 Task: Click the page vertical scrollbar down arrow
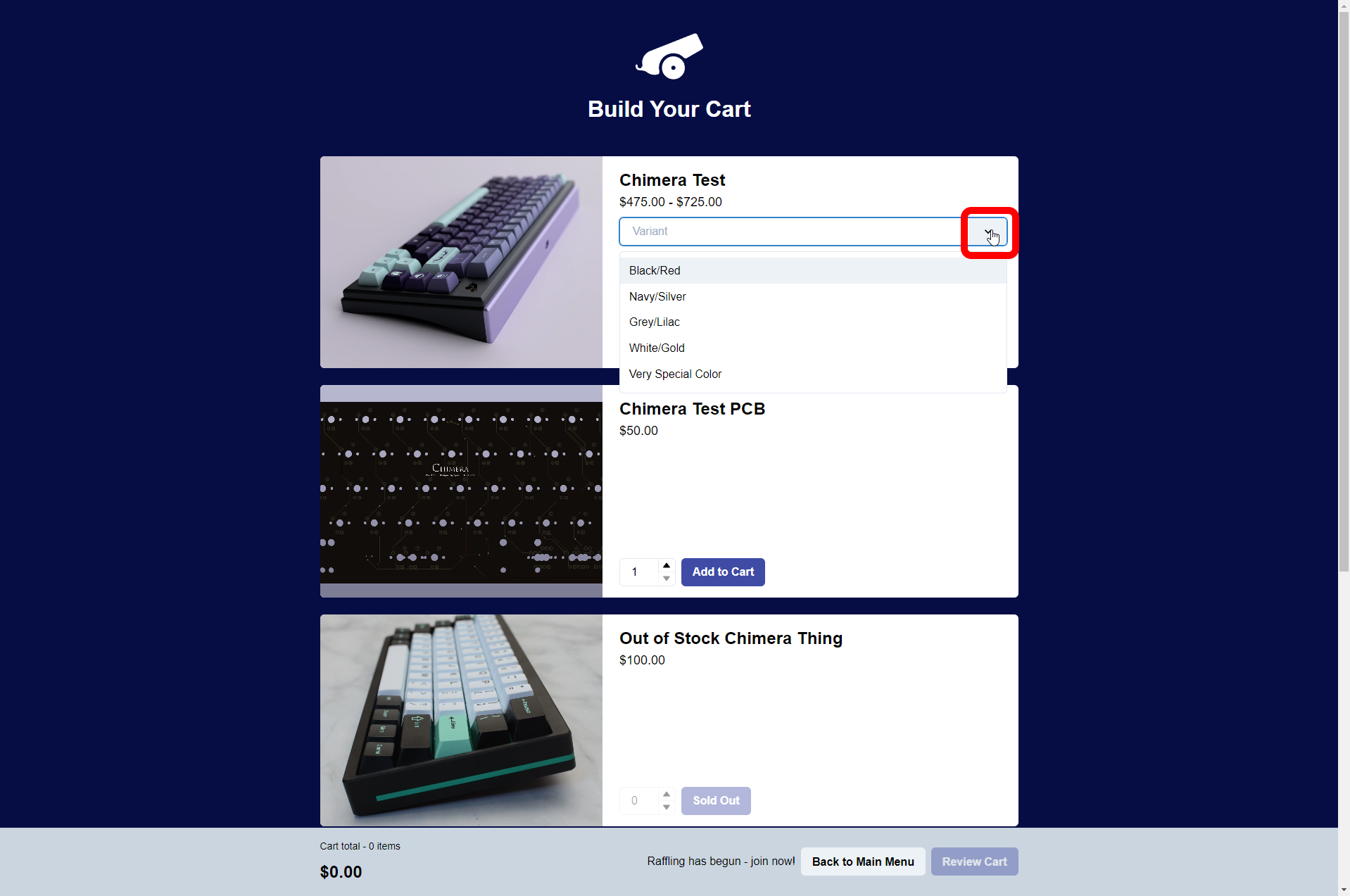click(x=1344, y=890)
